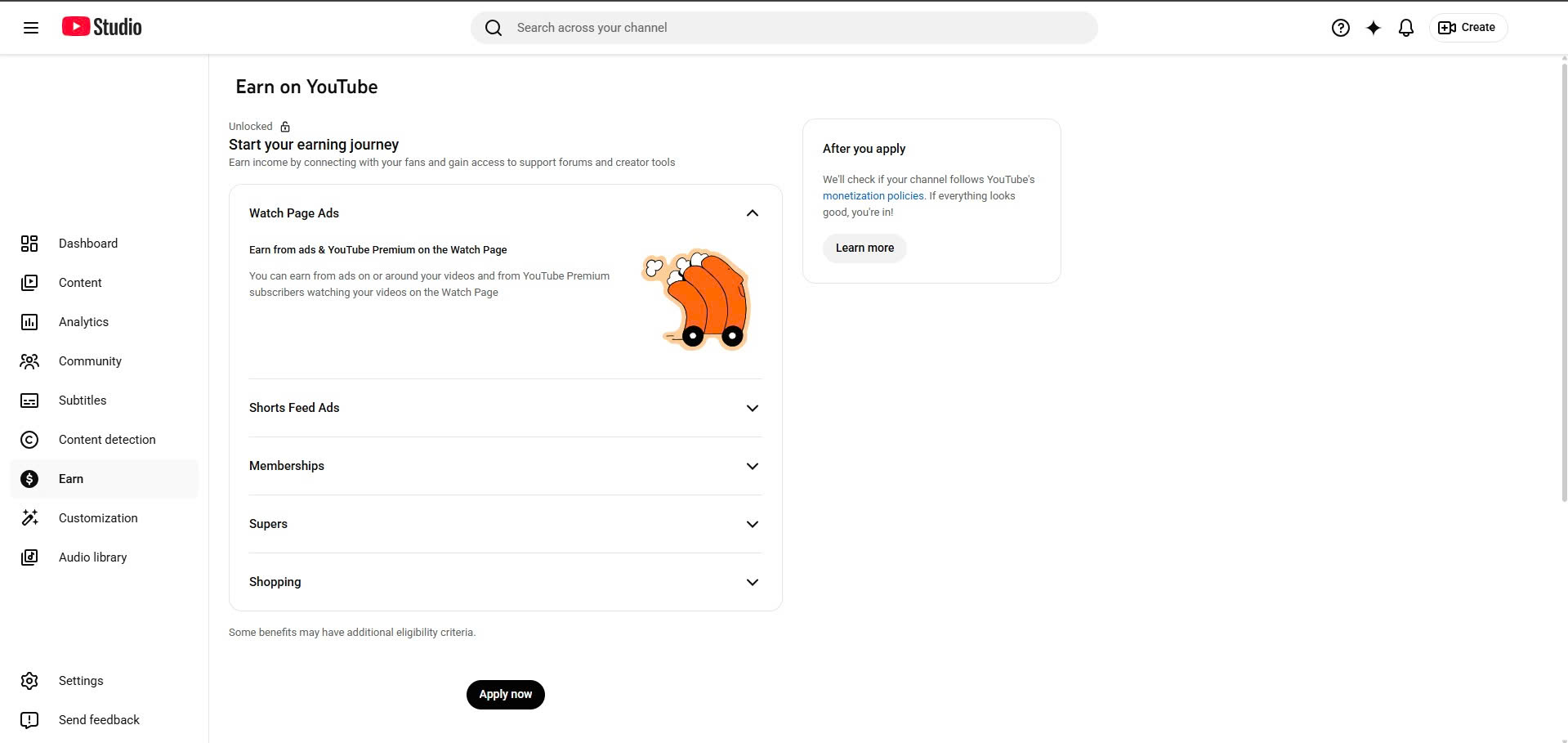Click the Search across your channel field
1568x743 pixels.
(784, 28)
